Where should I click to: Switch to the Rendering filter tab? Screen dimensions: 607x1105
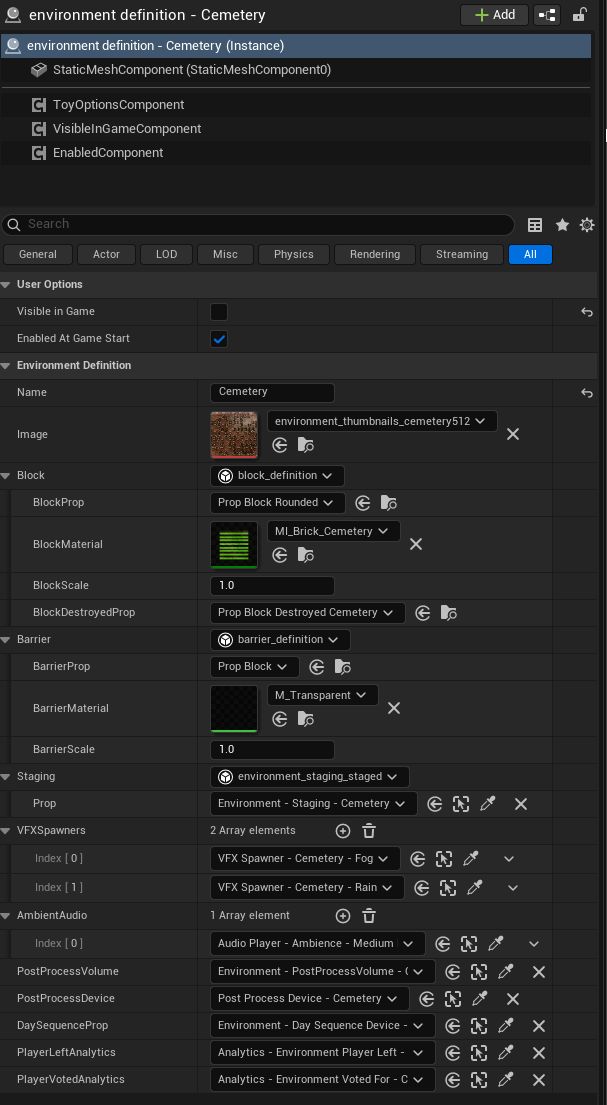(x=374, y=254)
